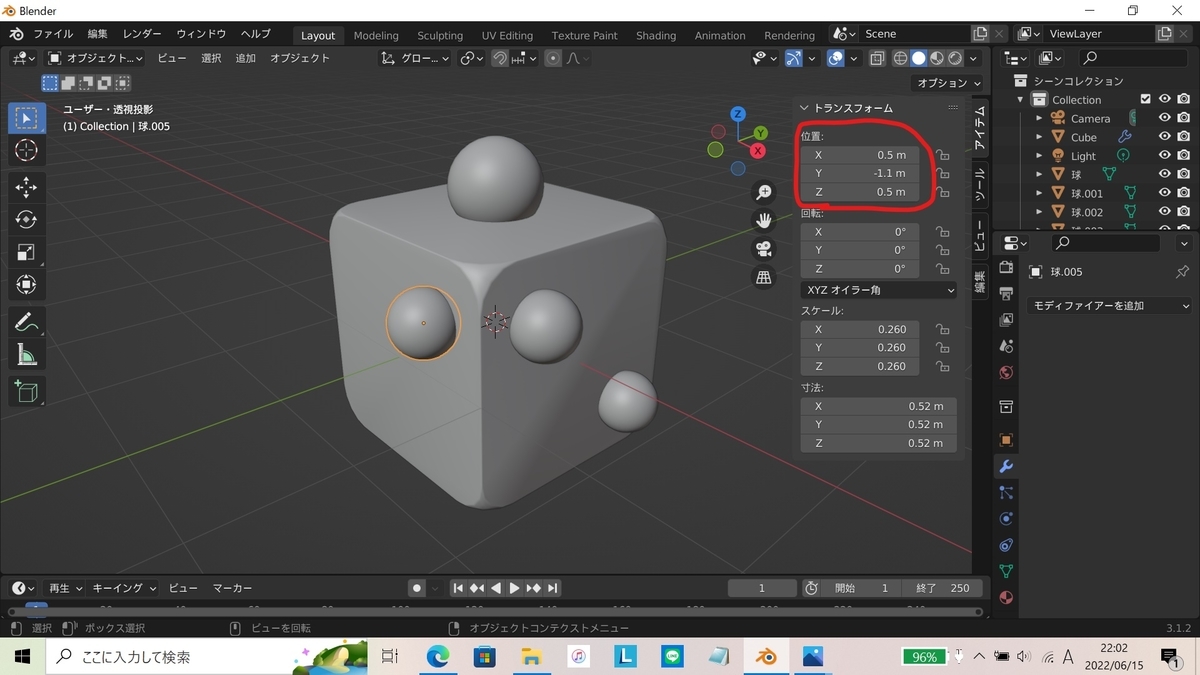Image resolution: width=1200 pixels, height=675 pixels.
Task: Select the Transform tool
Action: 27,286
